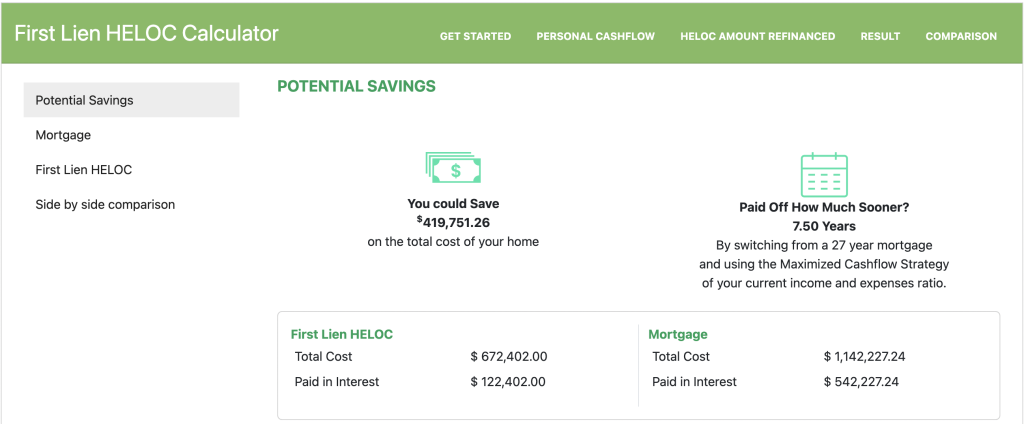The image size is (1024, 424).
Task: Click the First Lien HELOC card heading
Action: (341, 335)
